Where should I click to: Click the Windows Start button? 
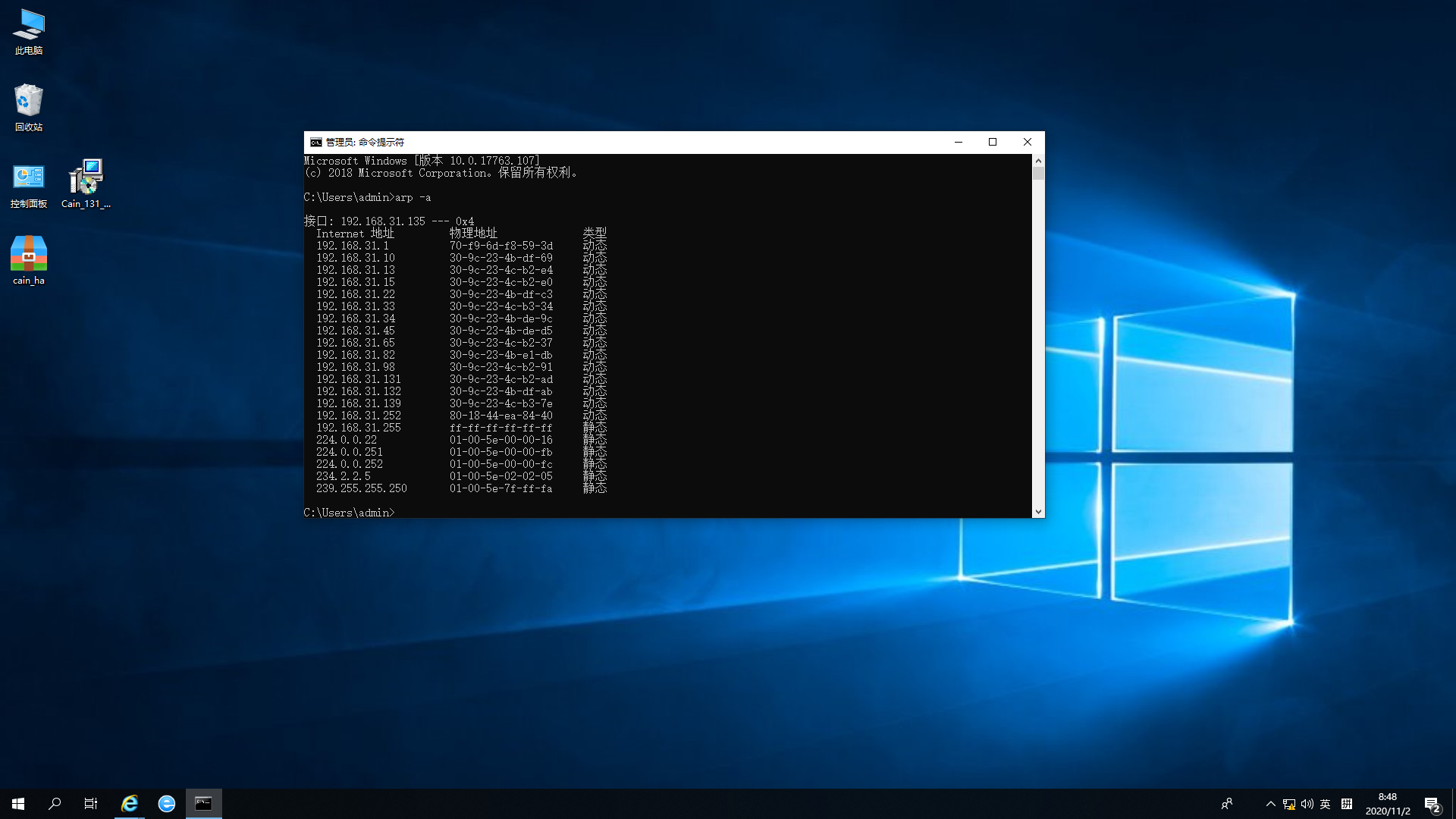pyautogui.click(x=18, y=804)
